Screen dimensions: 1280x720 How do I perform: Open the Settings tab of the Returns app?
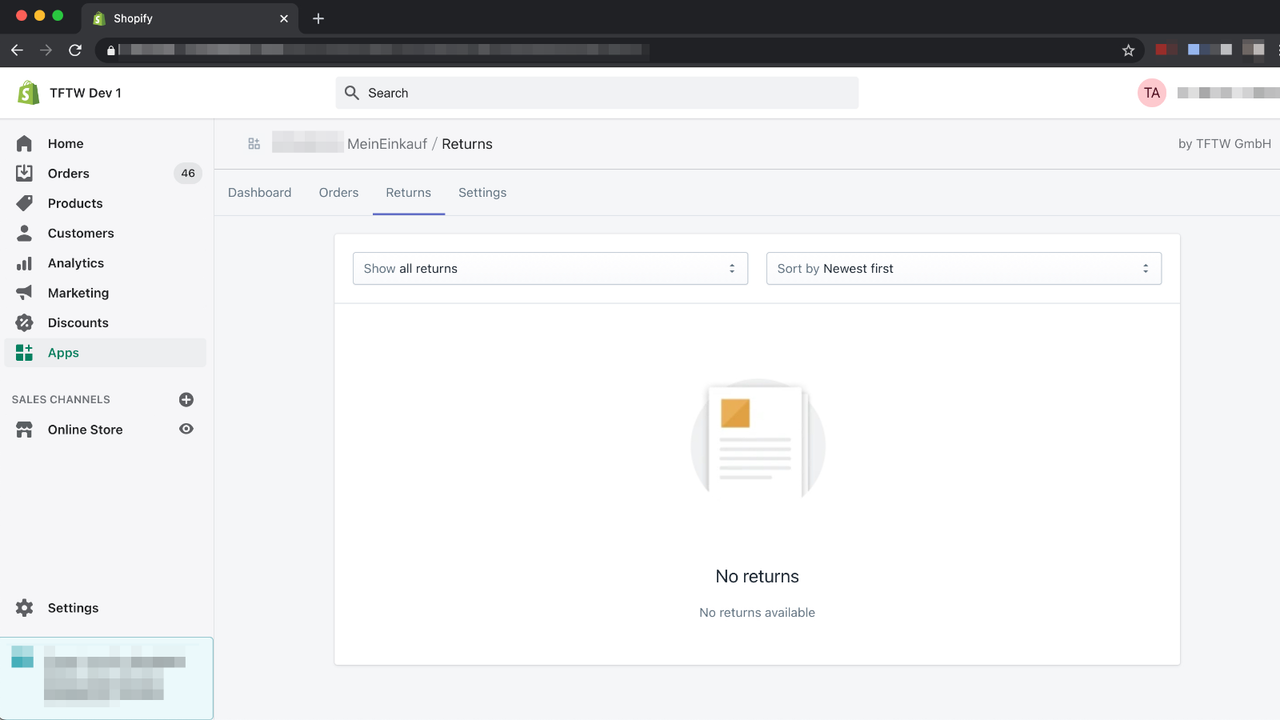coord(482,192)
